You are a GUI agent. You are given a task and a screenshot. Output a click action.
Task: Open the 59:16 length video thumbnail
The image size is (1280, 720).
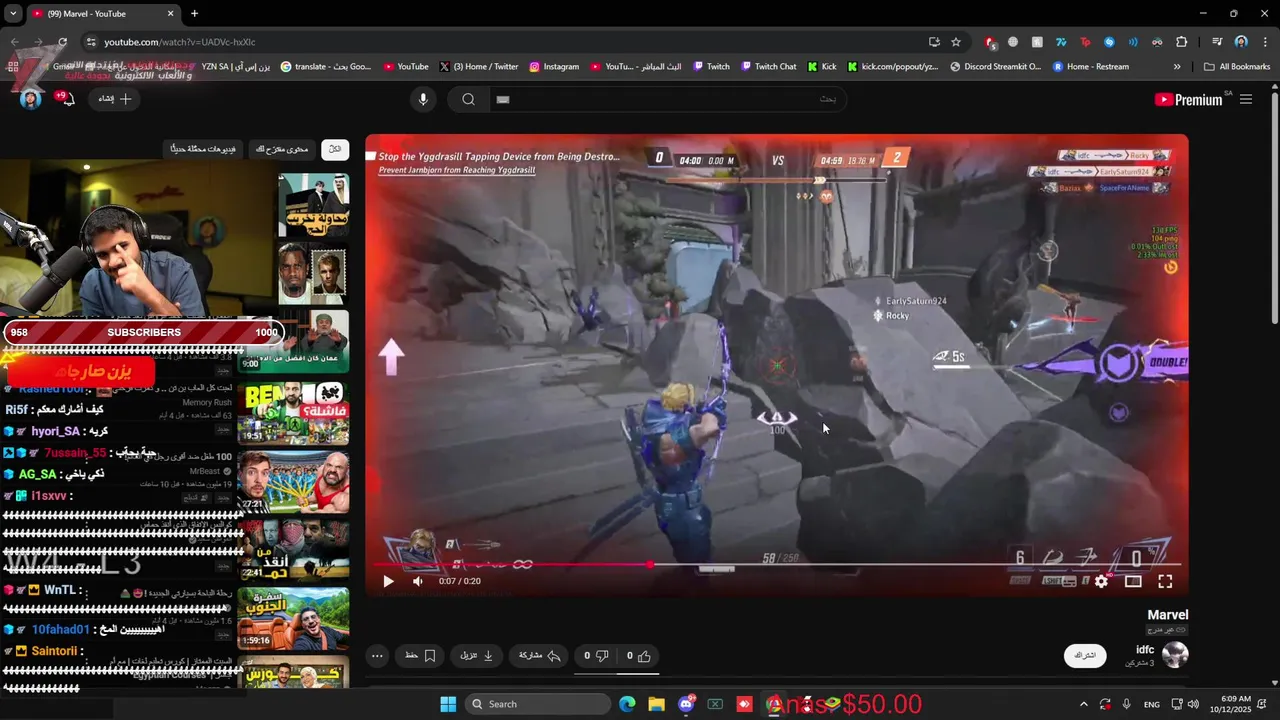tap(293, 618)
